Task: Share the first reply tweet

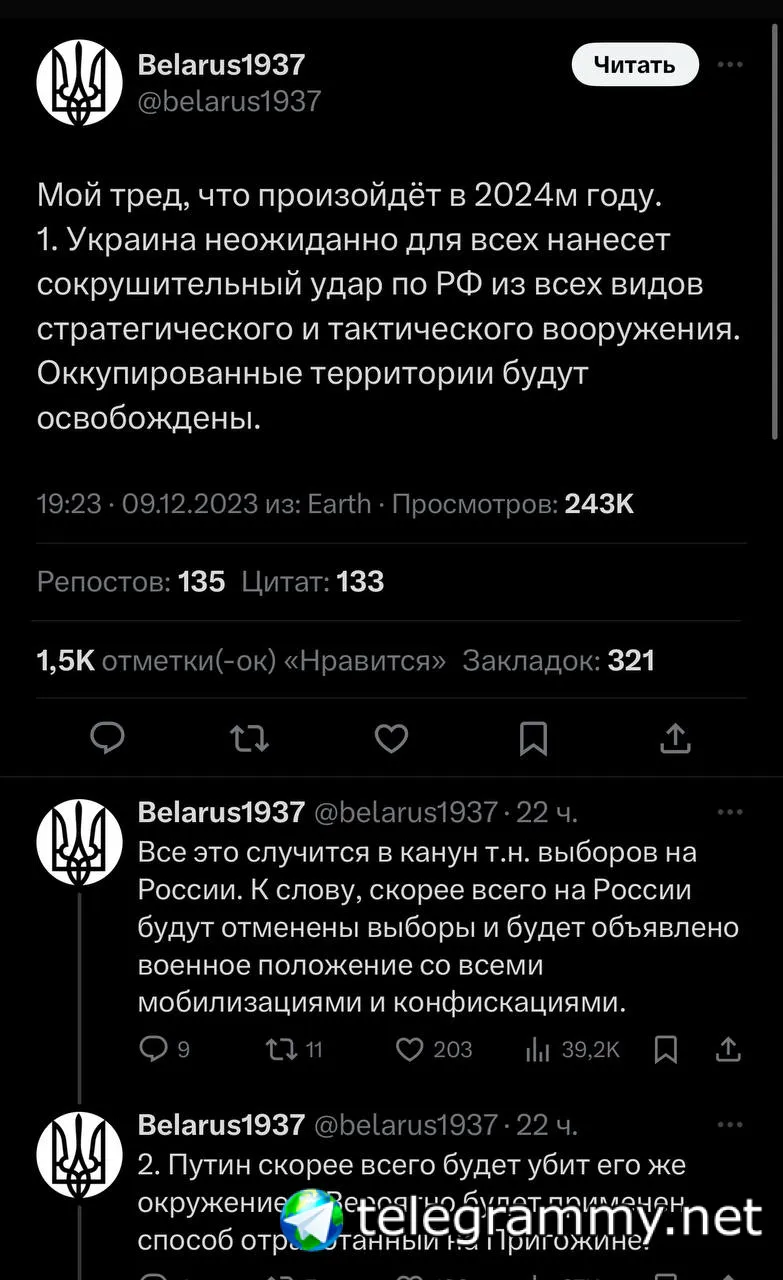Action: tap(730, 1049)
